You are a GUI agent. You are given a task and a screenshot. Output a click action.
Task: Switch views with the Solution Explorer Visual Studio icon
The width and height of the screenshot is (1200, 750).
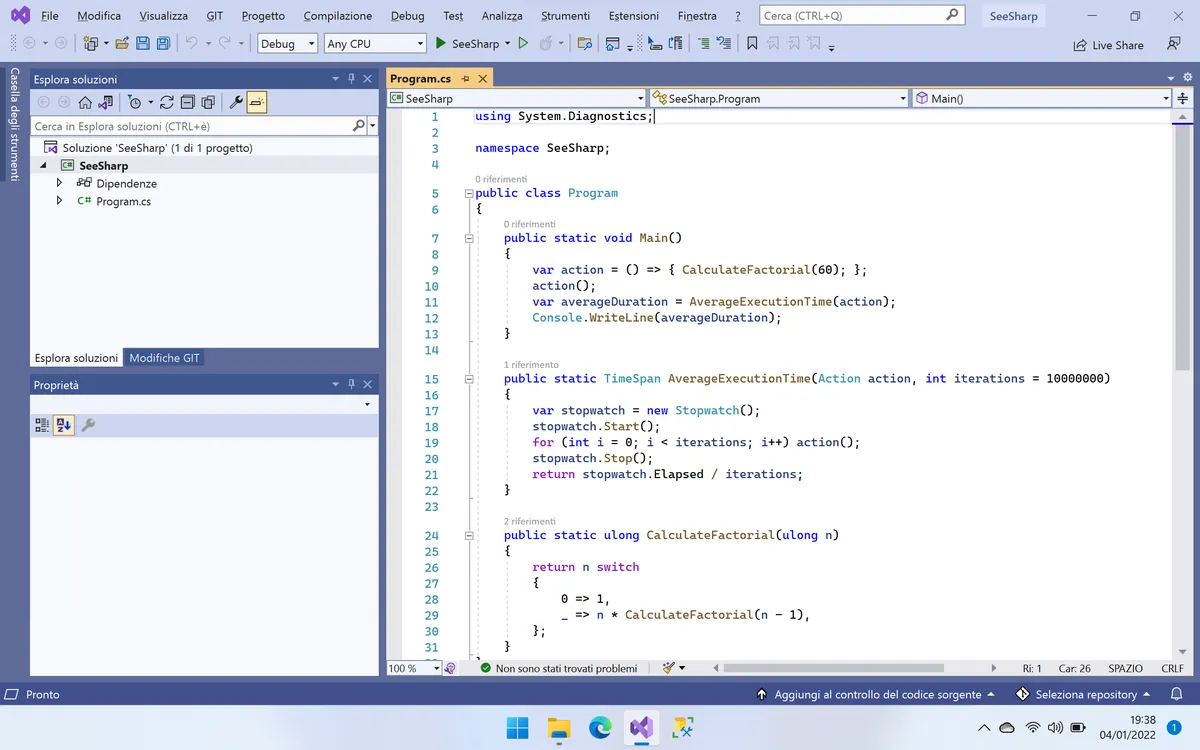pos(105,102)
